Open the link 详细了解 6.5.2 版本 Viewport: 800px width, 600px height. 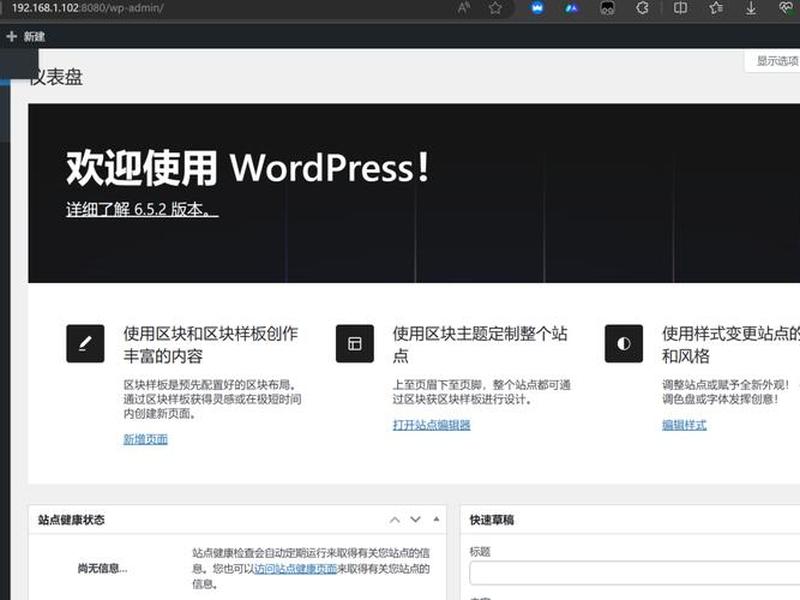[x=142, y=209]
